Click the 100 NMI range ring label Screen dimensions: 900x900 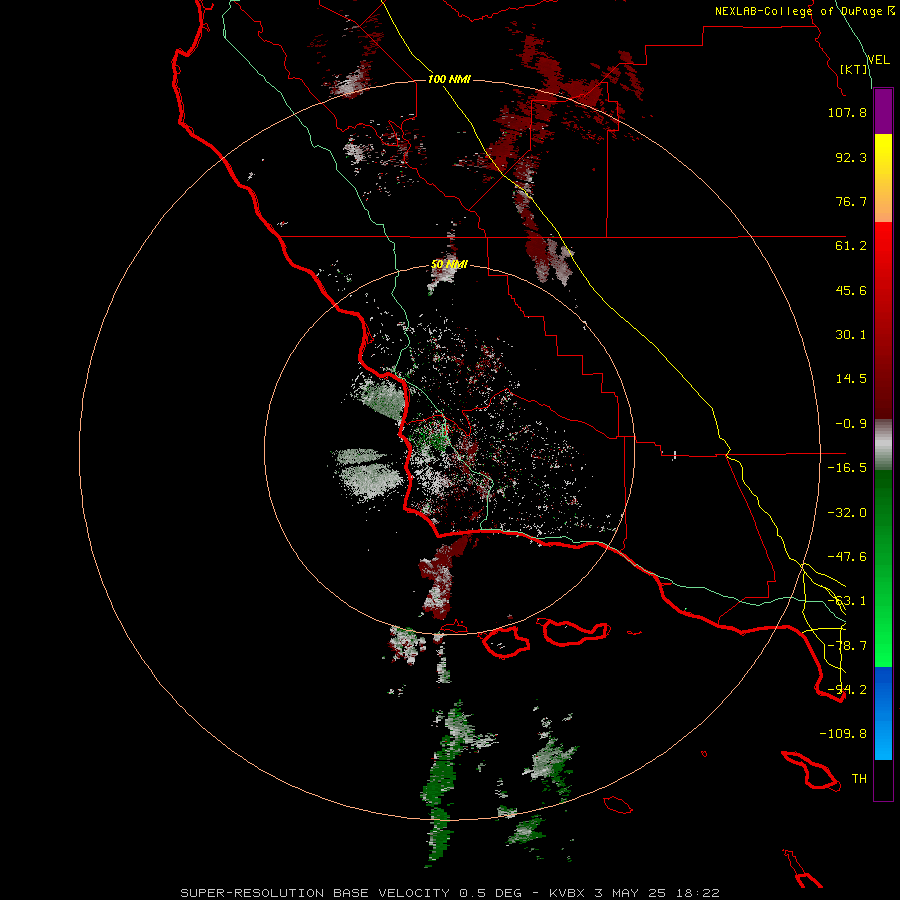coord(449,79)
